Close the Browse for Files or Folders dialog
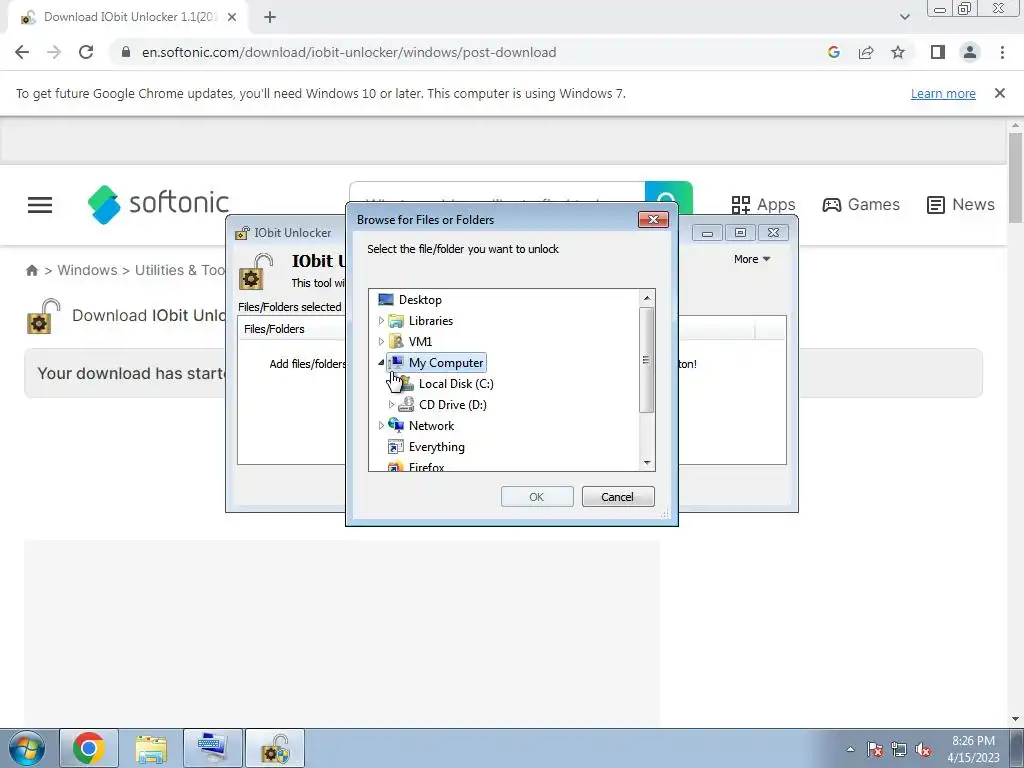Image resolution: width=1024 pixels, height=768 pixels. [x=653, y=219]
